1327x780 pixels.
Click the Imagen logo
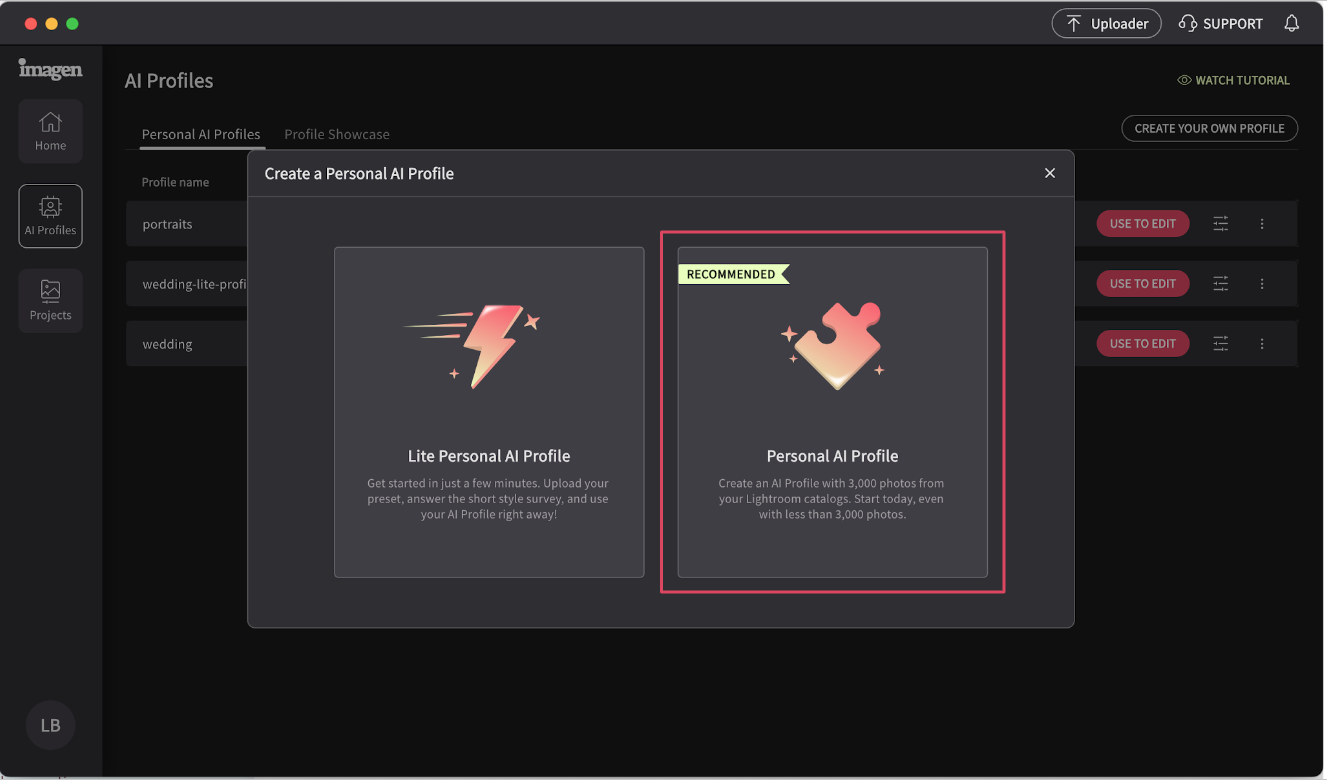(50, 68)
